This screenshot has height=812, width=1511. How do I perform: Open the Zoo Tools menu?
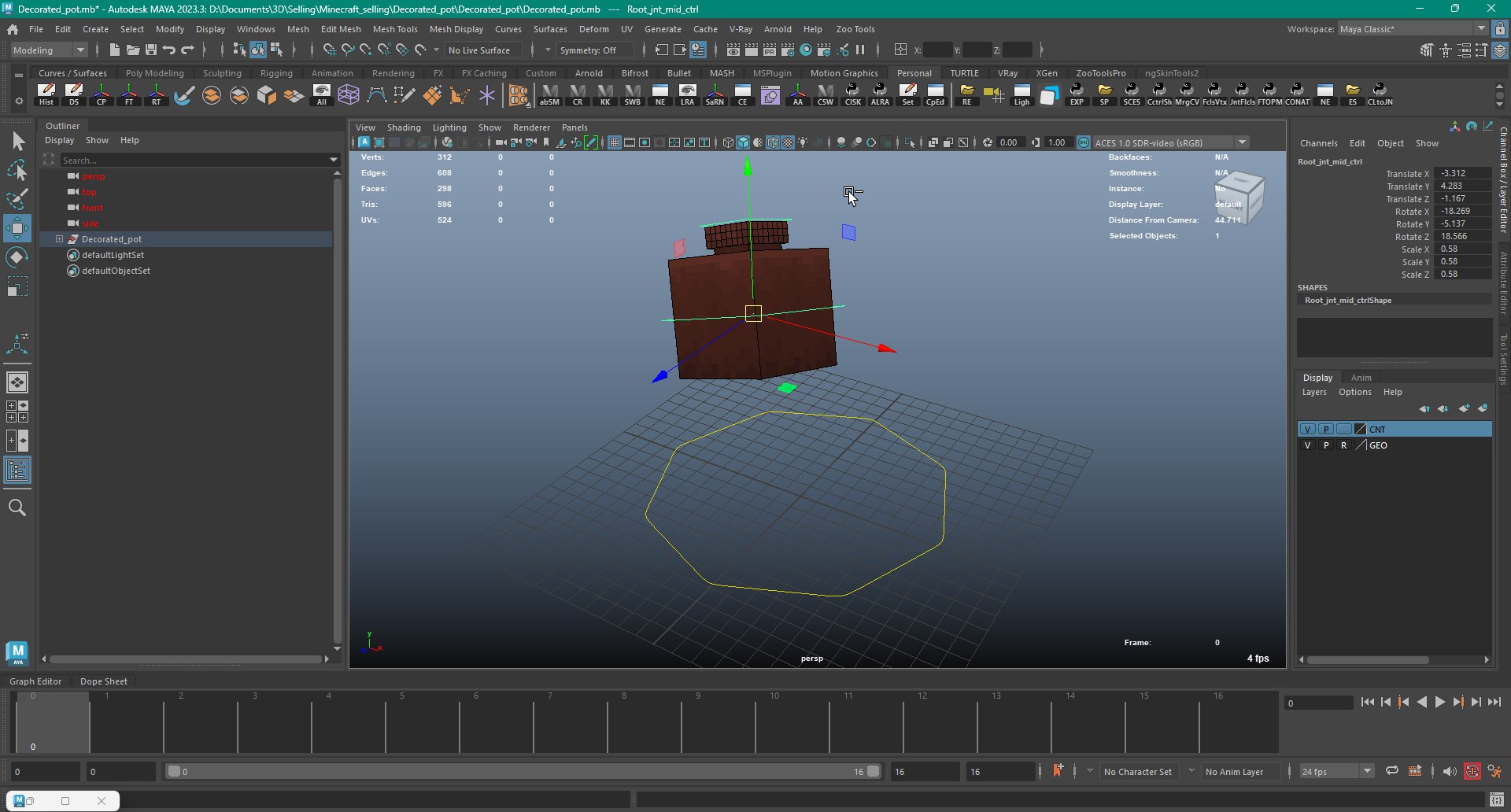coord(855,29)
